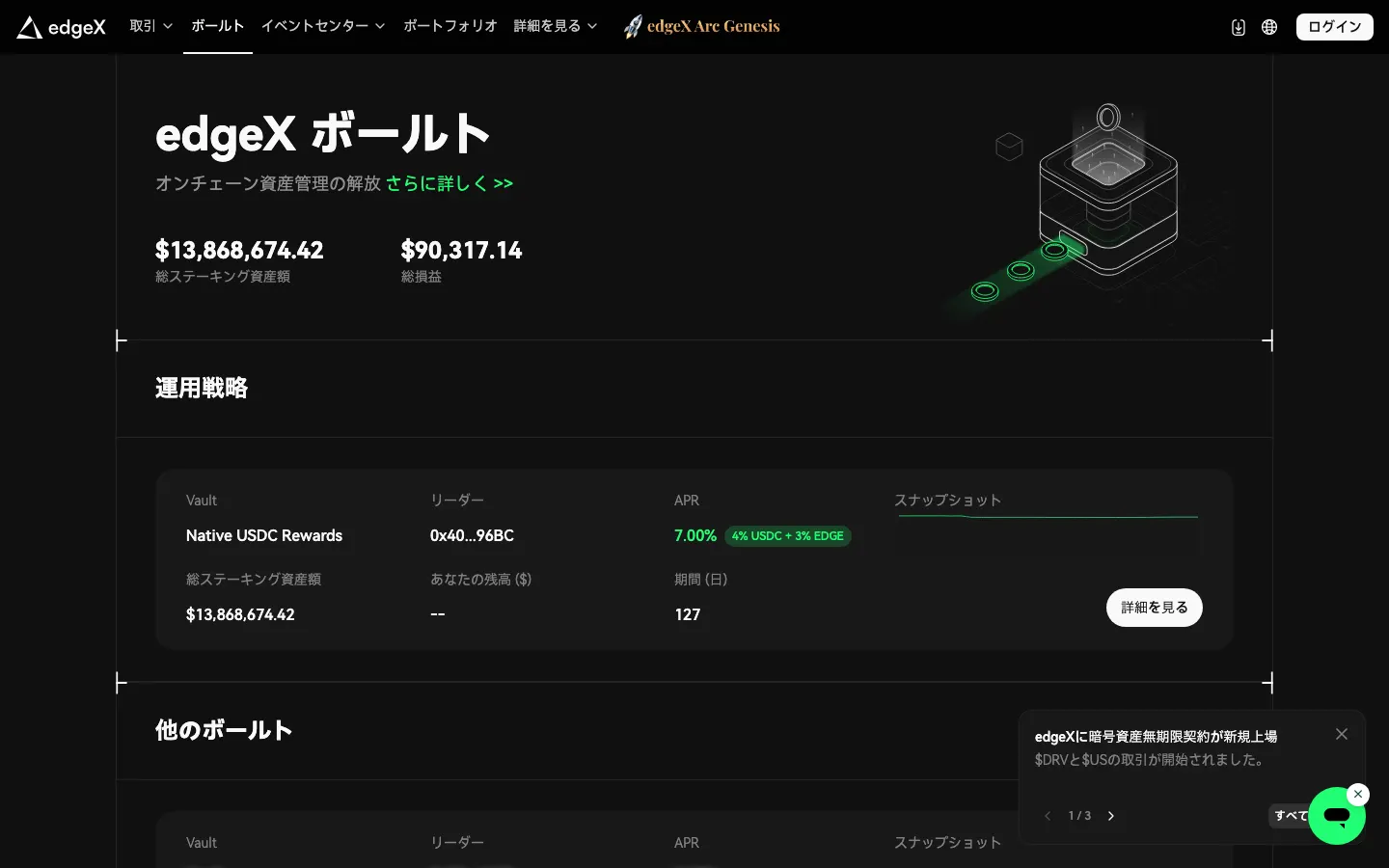The image size is (1389, 868).
Task: Click the 4% USDC + 3% EDGE badge
Action: 787,536
